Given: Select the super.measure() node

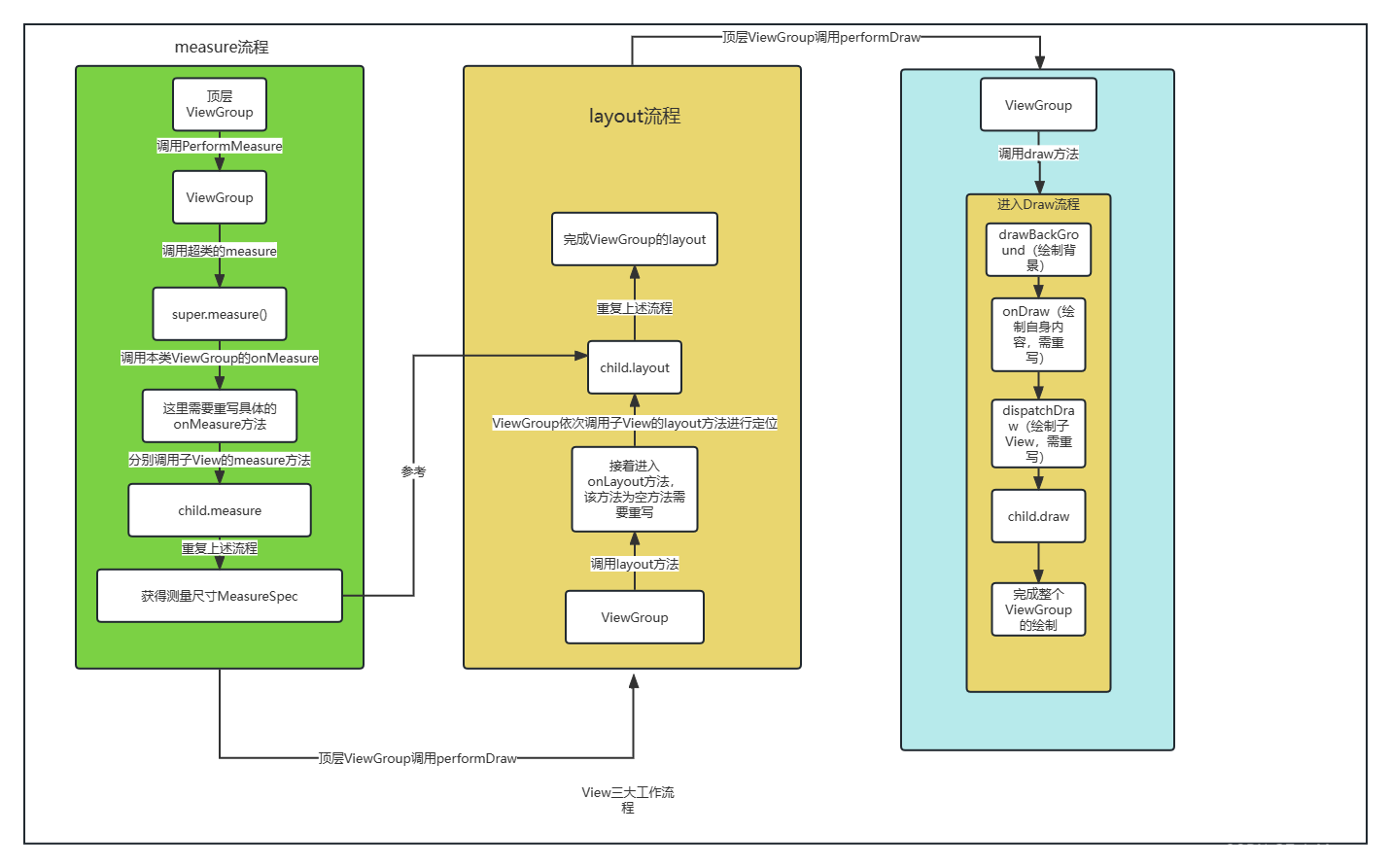Looking at the screenshot, I should (220, 314).
